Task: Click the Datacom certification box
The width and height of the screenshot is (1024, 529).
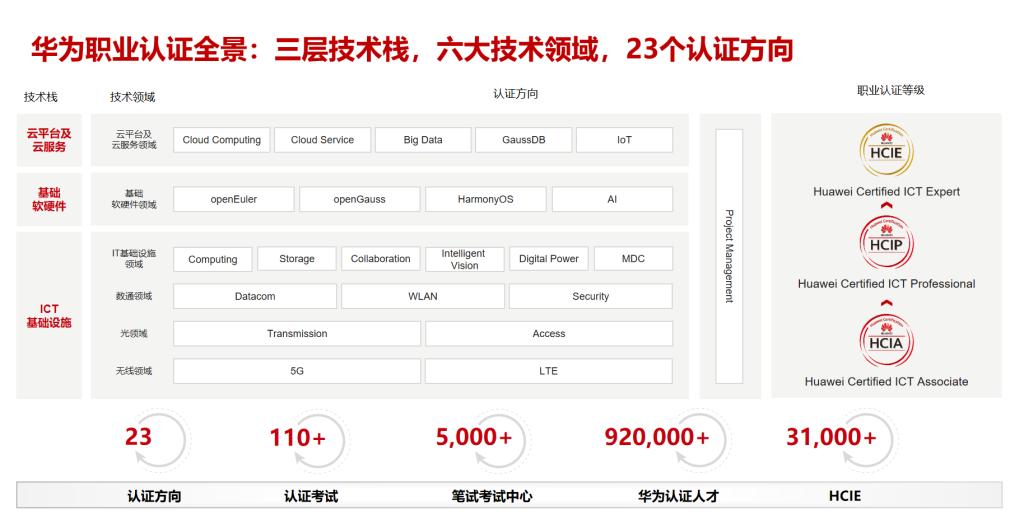Action: coord(255,296)
